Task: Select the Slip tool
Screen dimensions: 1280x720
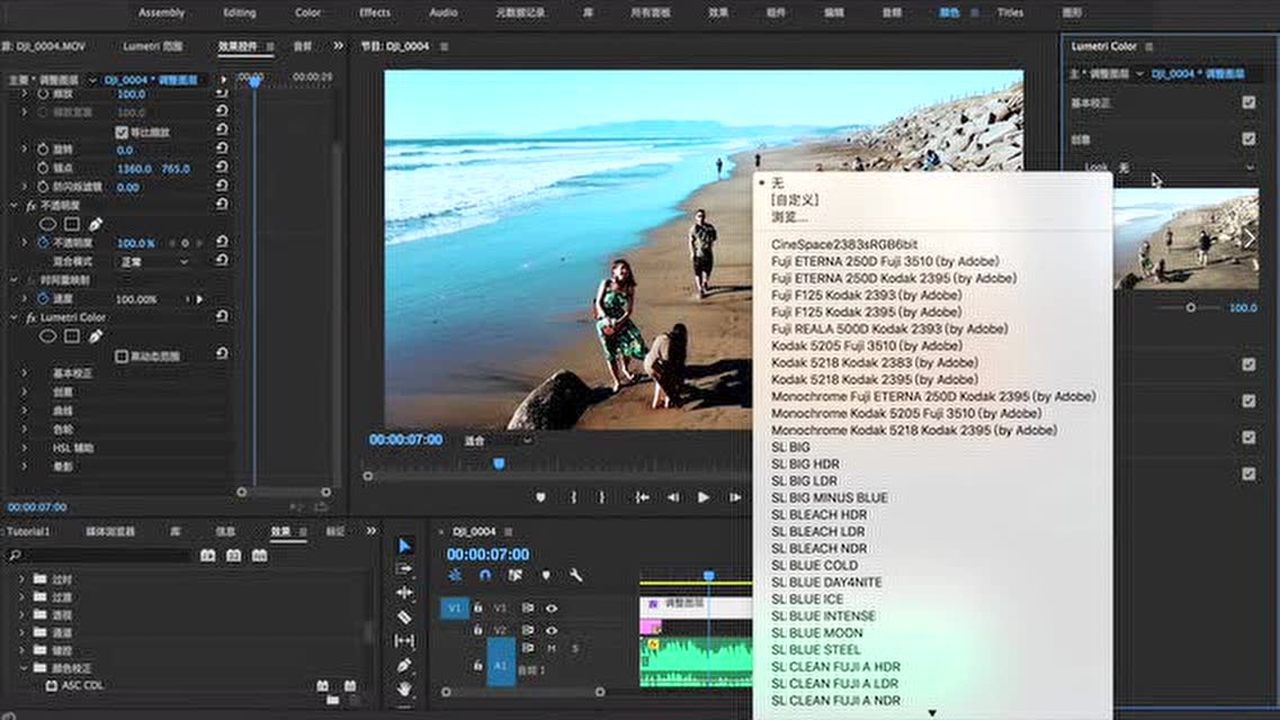Action: 404,641
